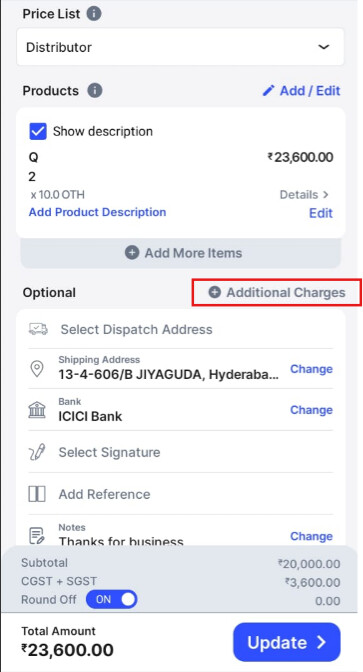Expand product Details chevron
The height and width of the screenshot is (672, 363).
[325, 195]
